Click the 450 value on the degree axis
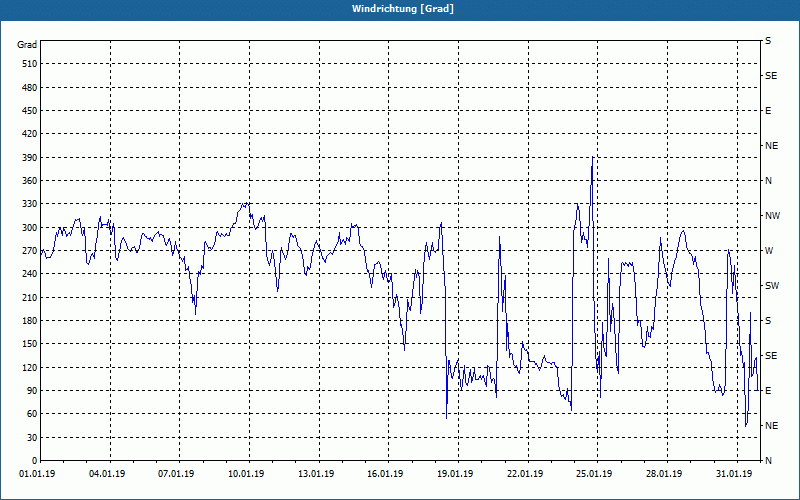 30,111
